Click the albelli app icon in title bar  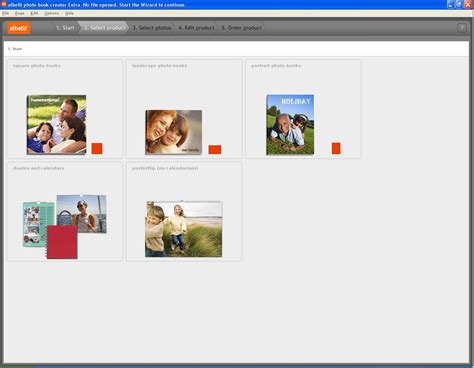pos(4,4)
